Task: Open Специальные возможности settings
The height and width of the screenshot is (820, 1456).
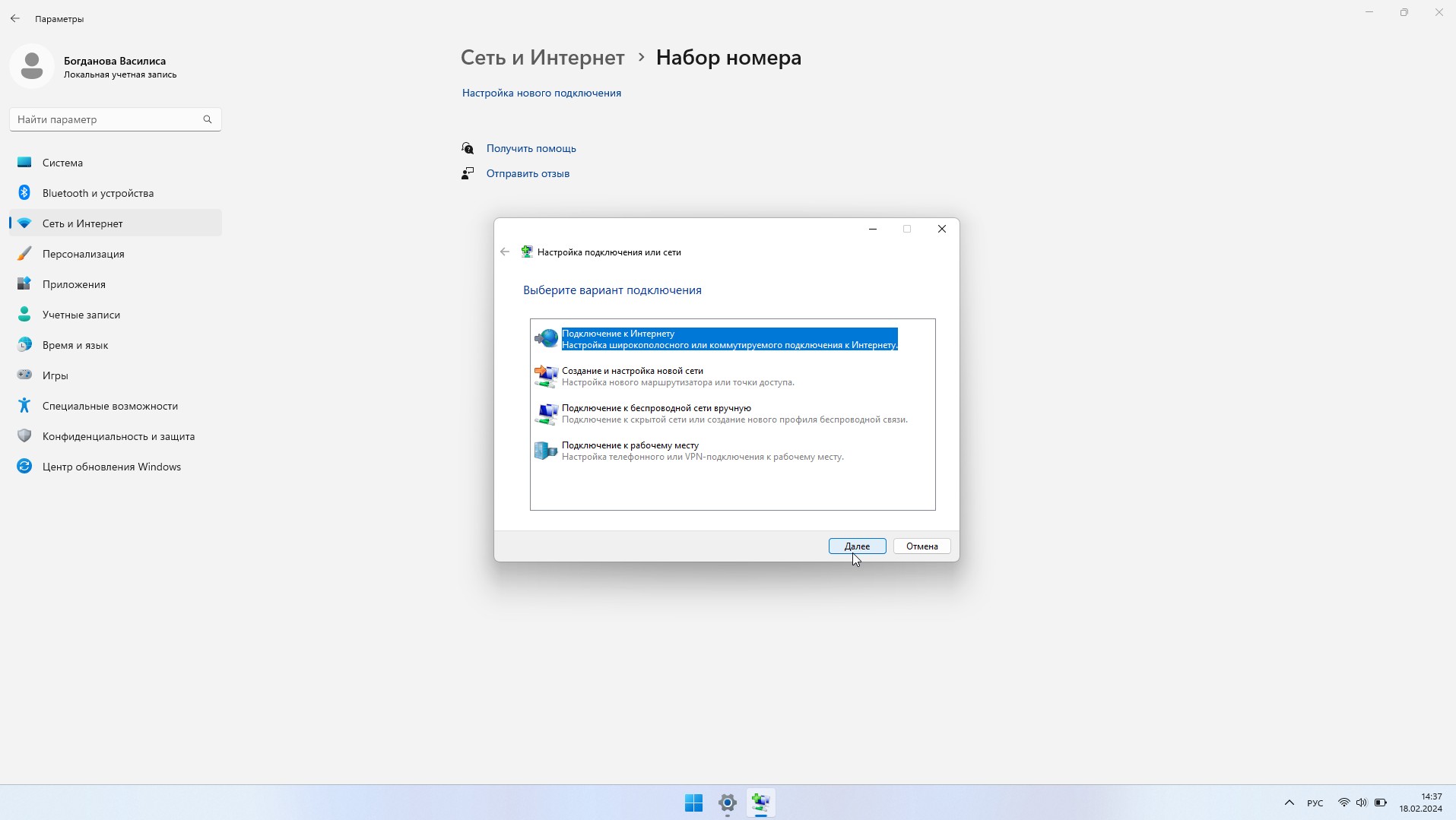Action: pyautogui.click(x=109, y=406)
